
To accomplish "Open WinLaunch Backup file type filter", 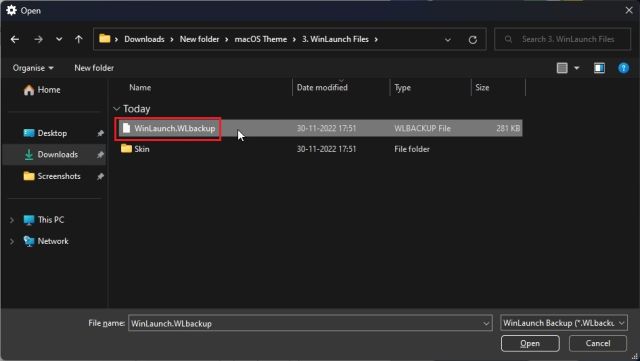I will point(564,323).
